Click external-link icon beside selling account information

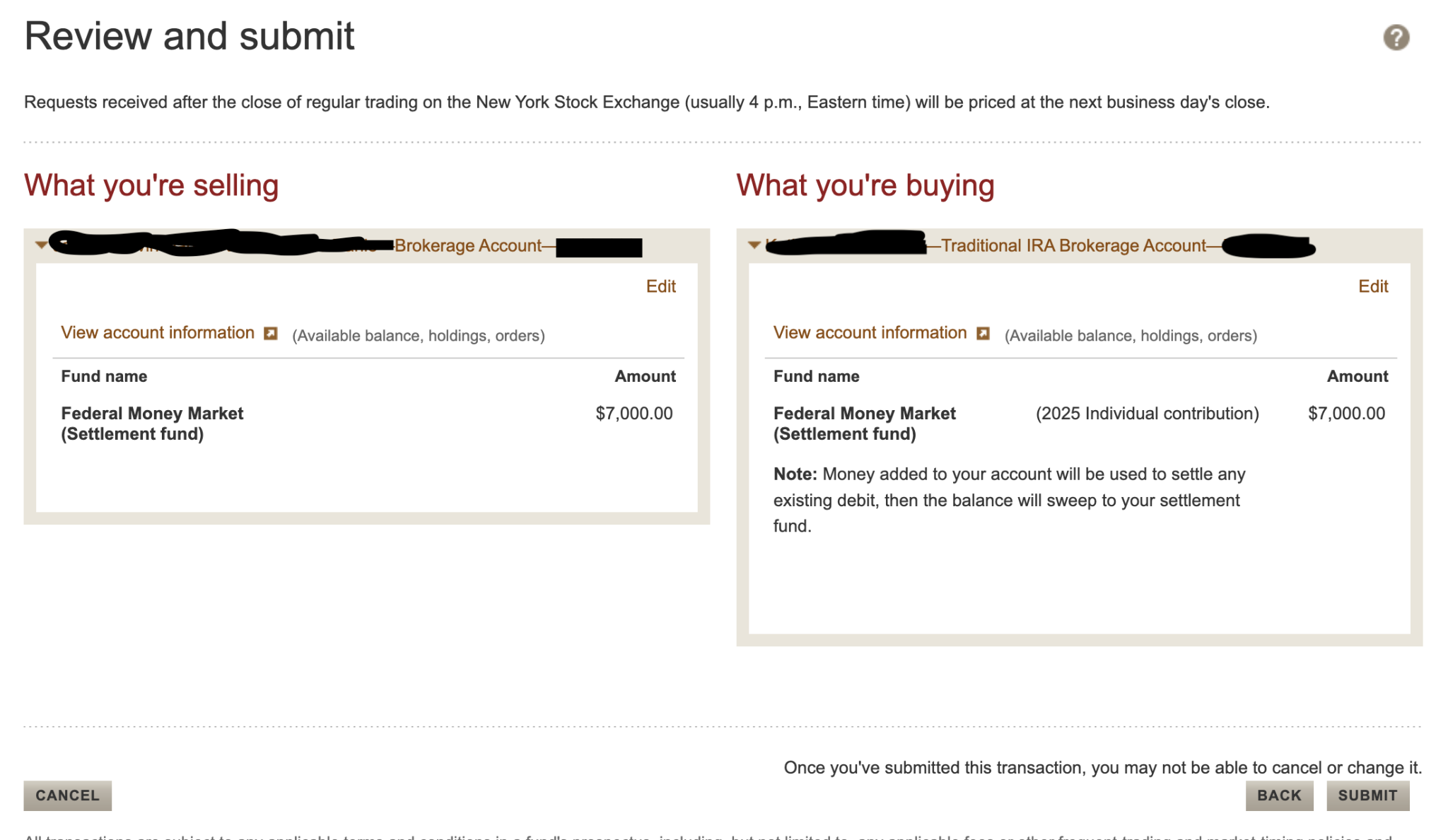[270, 334]
